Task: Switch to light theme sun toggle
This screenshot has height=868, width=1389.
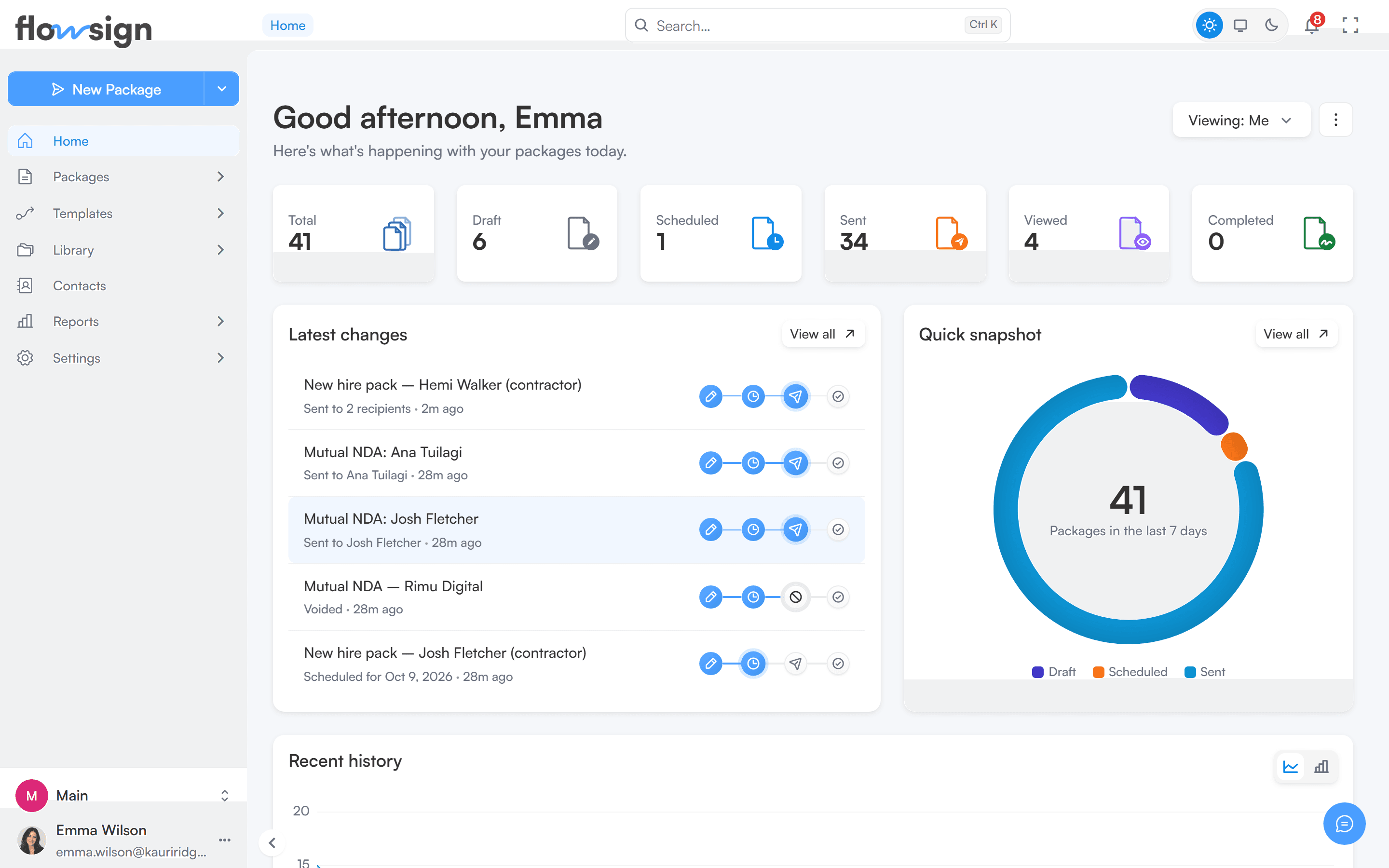Action: [x=1210, y=25]
